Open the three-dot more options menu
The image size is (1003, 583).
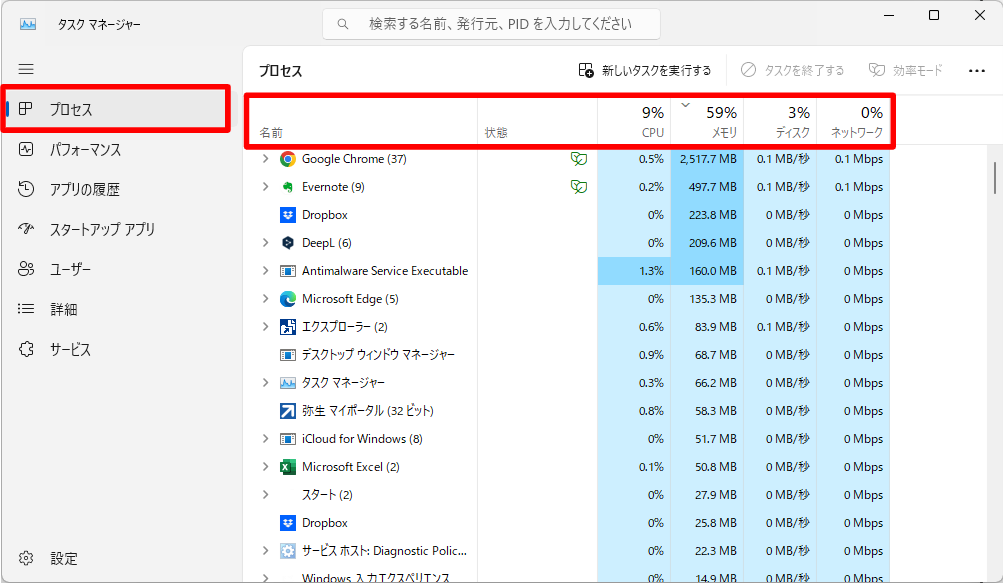tap(977, 71)
